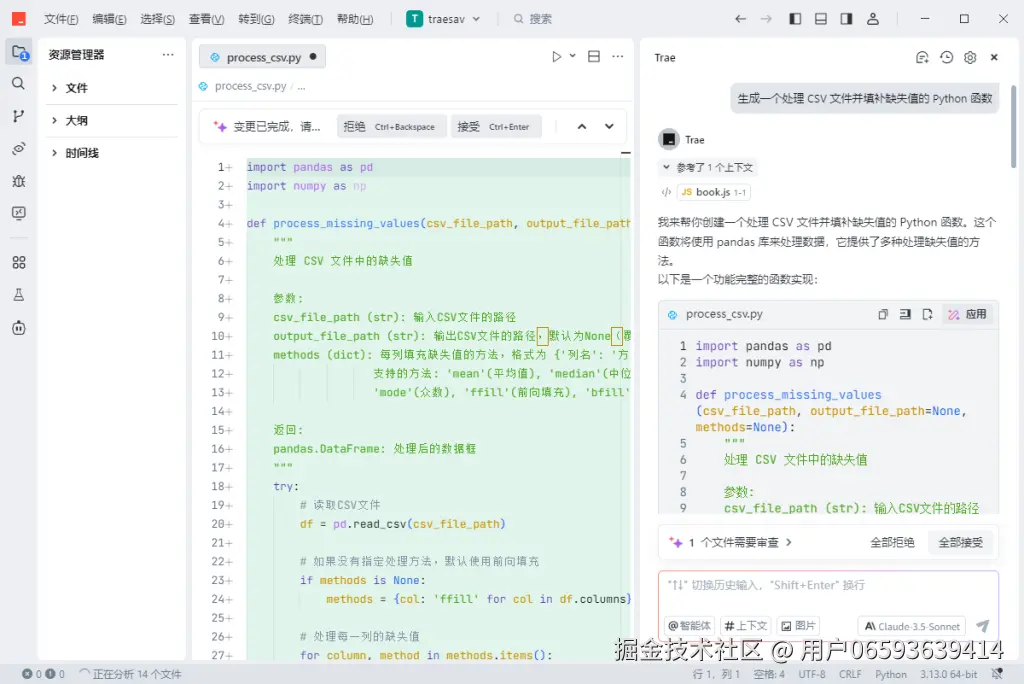Viewport: 1024px width, 684px height.
Task: Open the Extensions view
Action: click(x=19, y=263)
